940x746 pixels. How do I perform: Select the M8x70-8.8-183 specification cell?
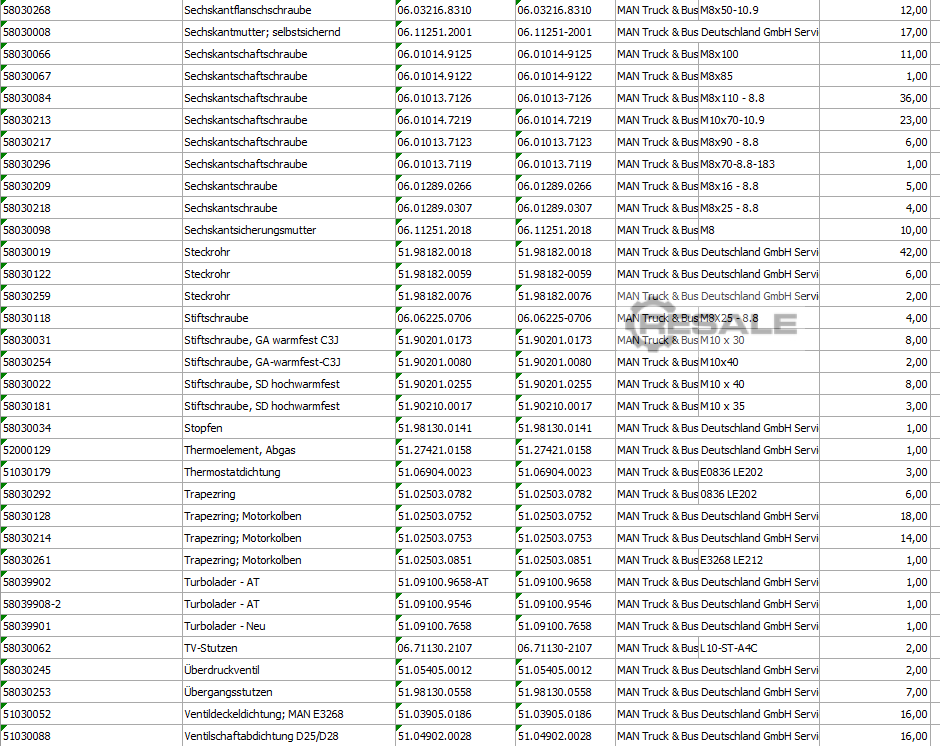tap(758, 164)
